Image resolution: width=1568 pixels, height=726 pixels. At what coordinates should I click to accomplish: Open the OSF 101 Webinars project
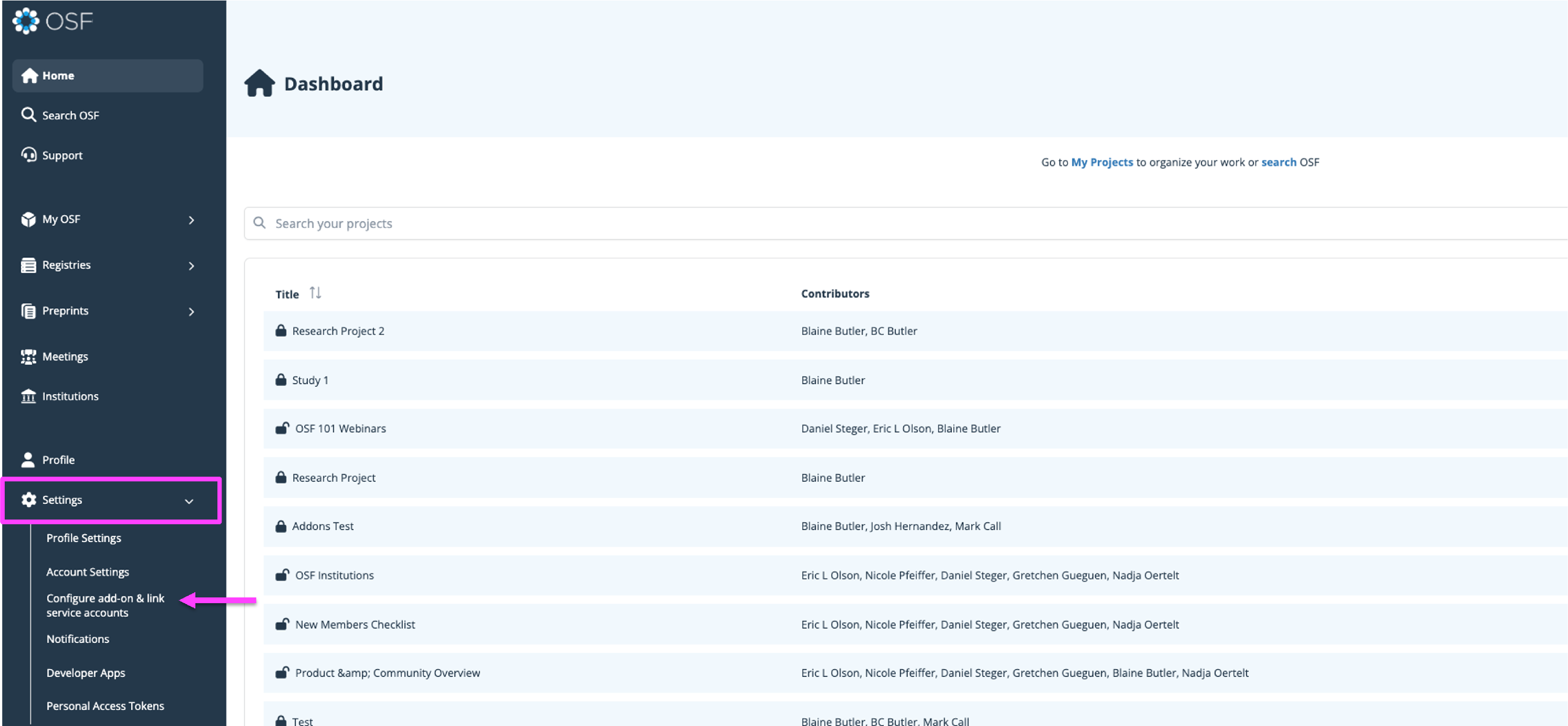point(340,429)
